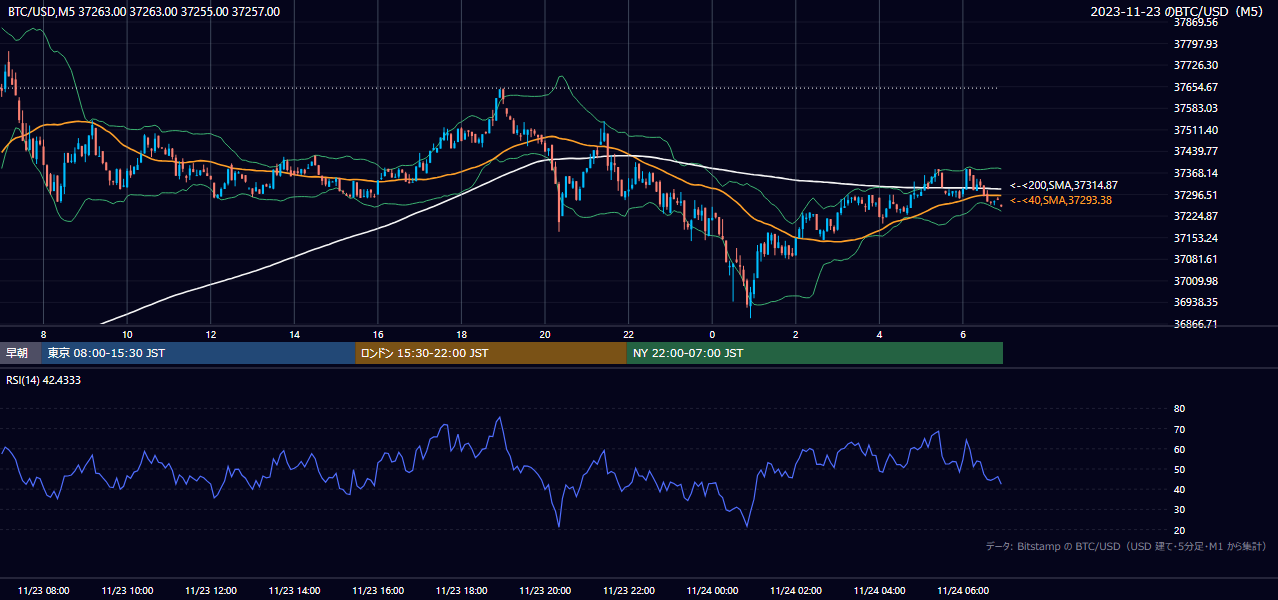Click the '11/23 12:00' time axis label
This screenshot has width=1278, height=600.
point(211,591)
